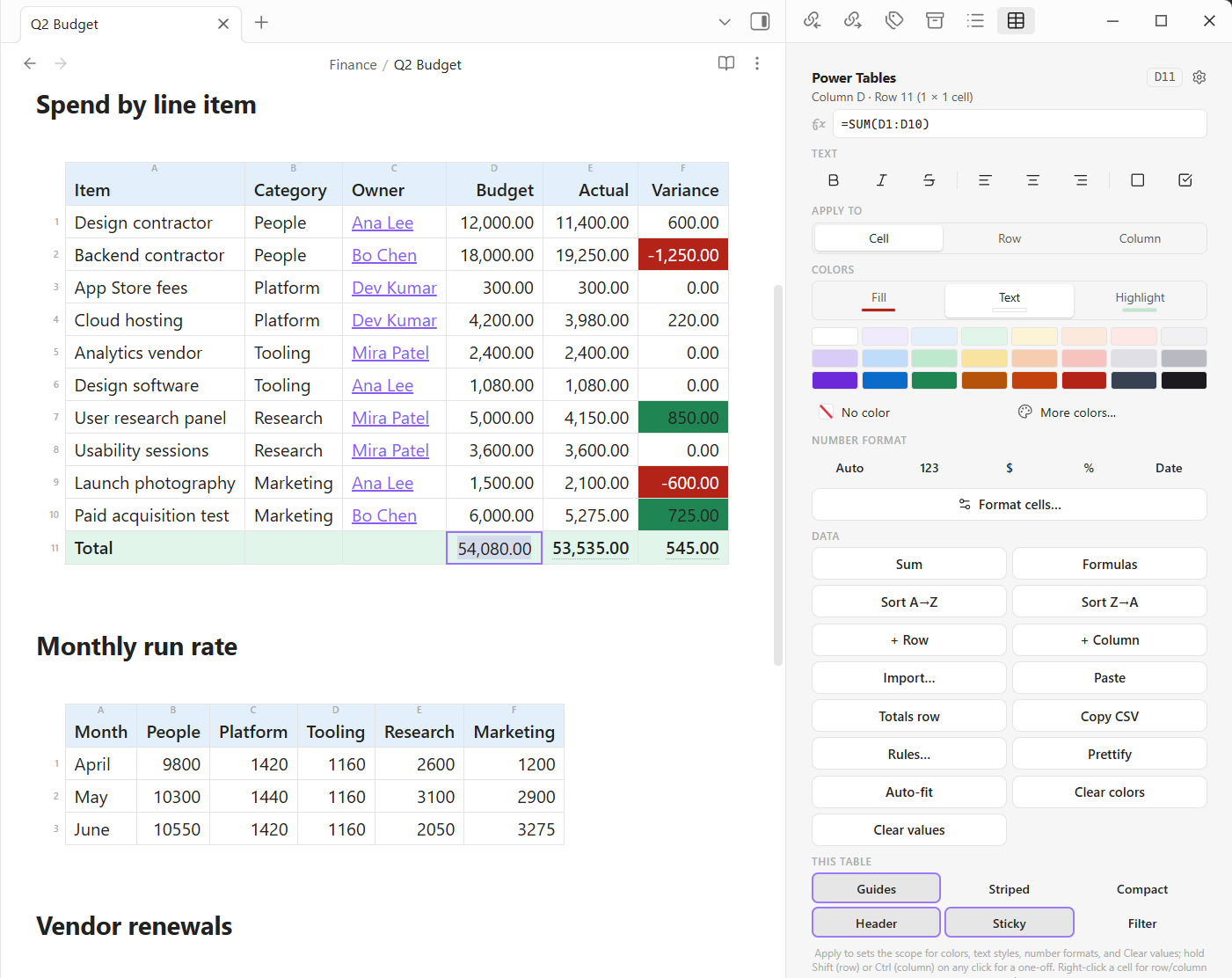Click the bold text formatting icon
The width and height of the screenshot is (1232, 978).
click(x=834, y=180)
